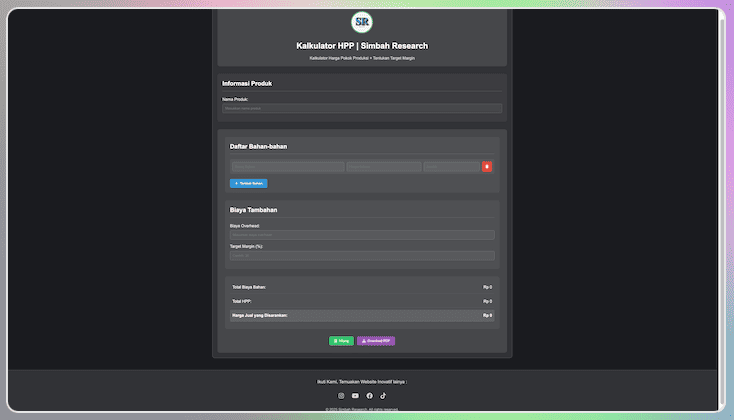Click the Total HPP result row
Viewport: 734px width, 420px height.
click(361, 301)
